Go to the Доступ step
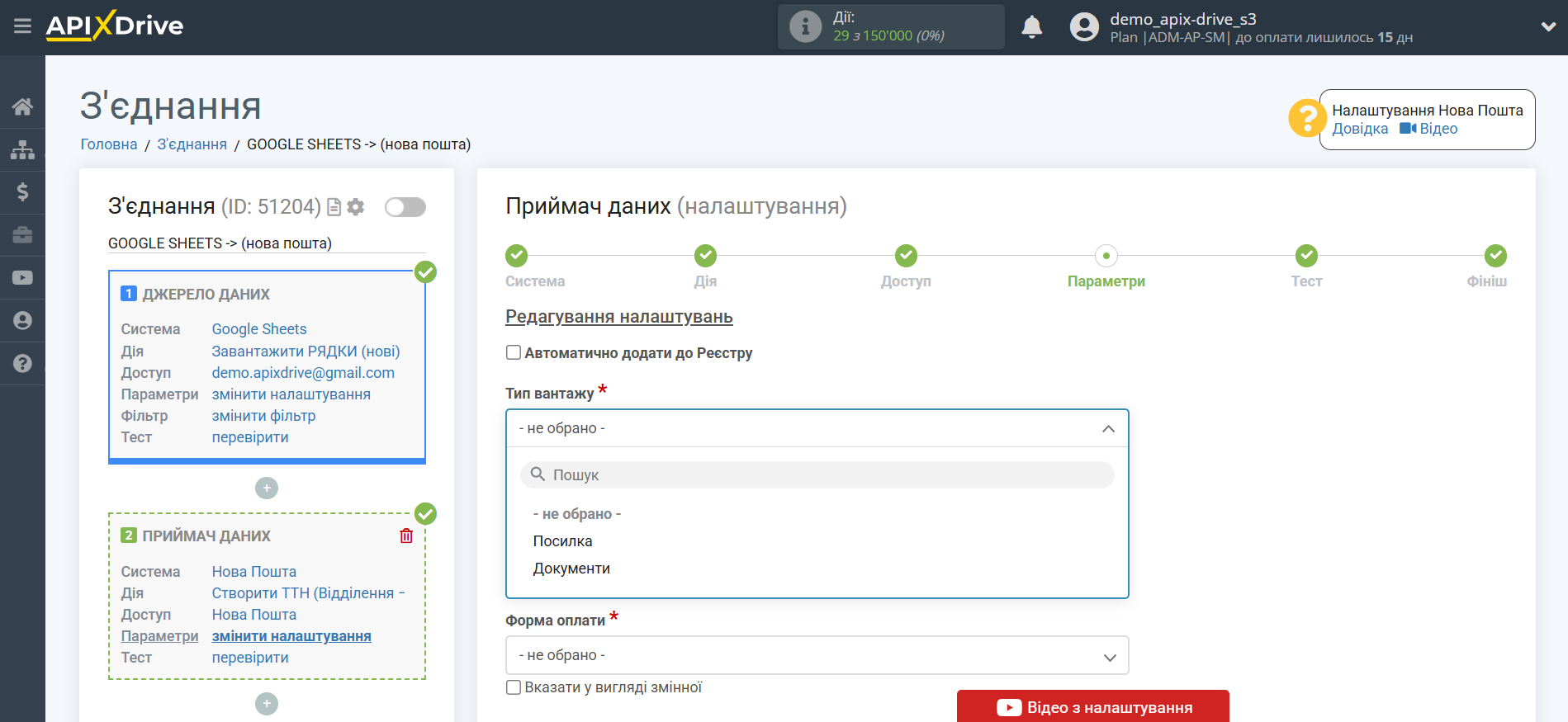The width and height of the screenshot is (1568, 722). tap(906, 256)
